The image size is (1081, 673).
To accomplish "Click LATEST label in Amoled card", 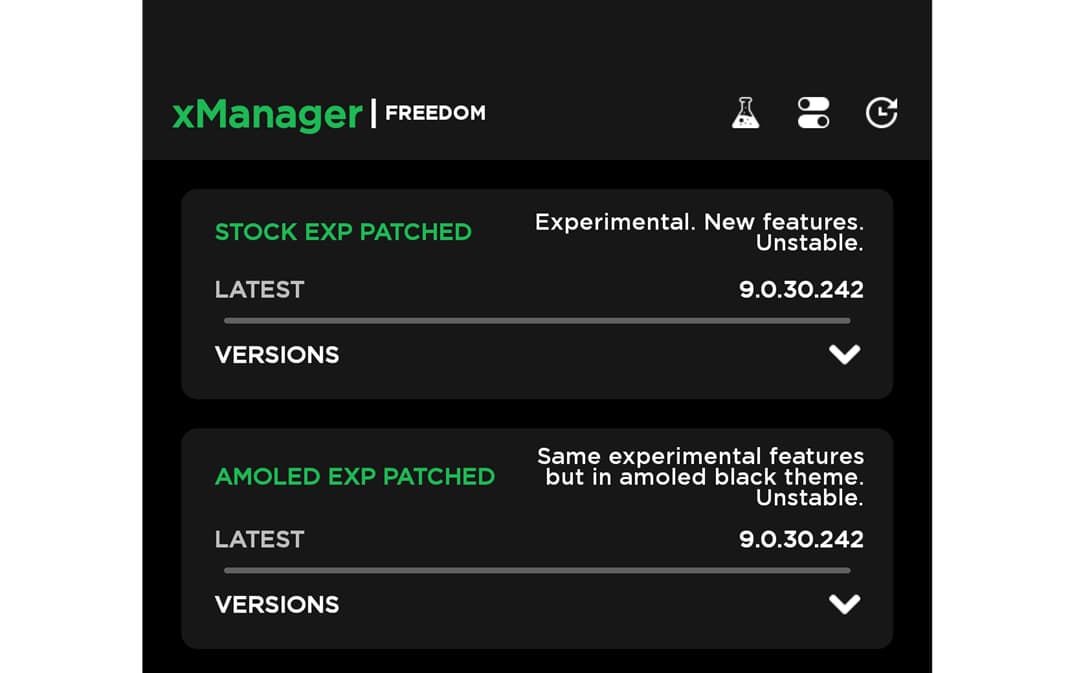I will tap(260, 539).
